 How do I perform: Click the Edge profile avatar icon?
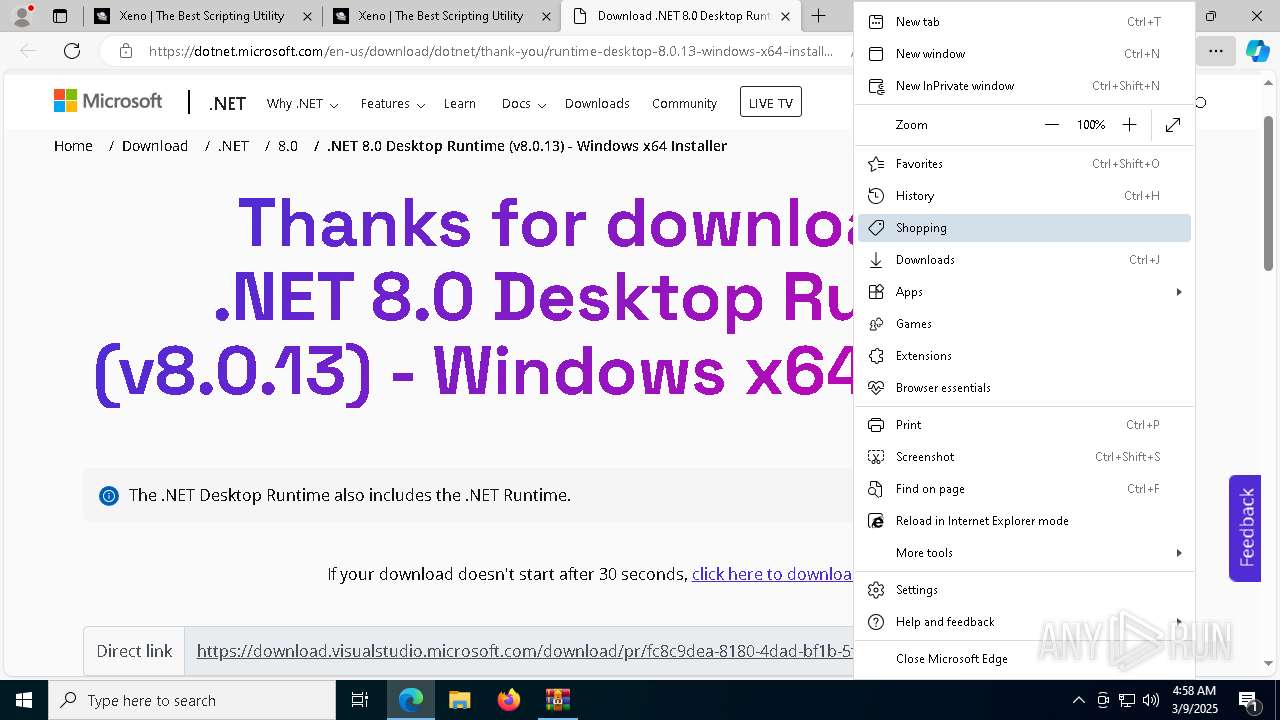22,16
